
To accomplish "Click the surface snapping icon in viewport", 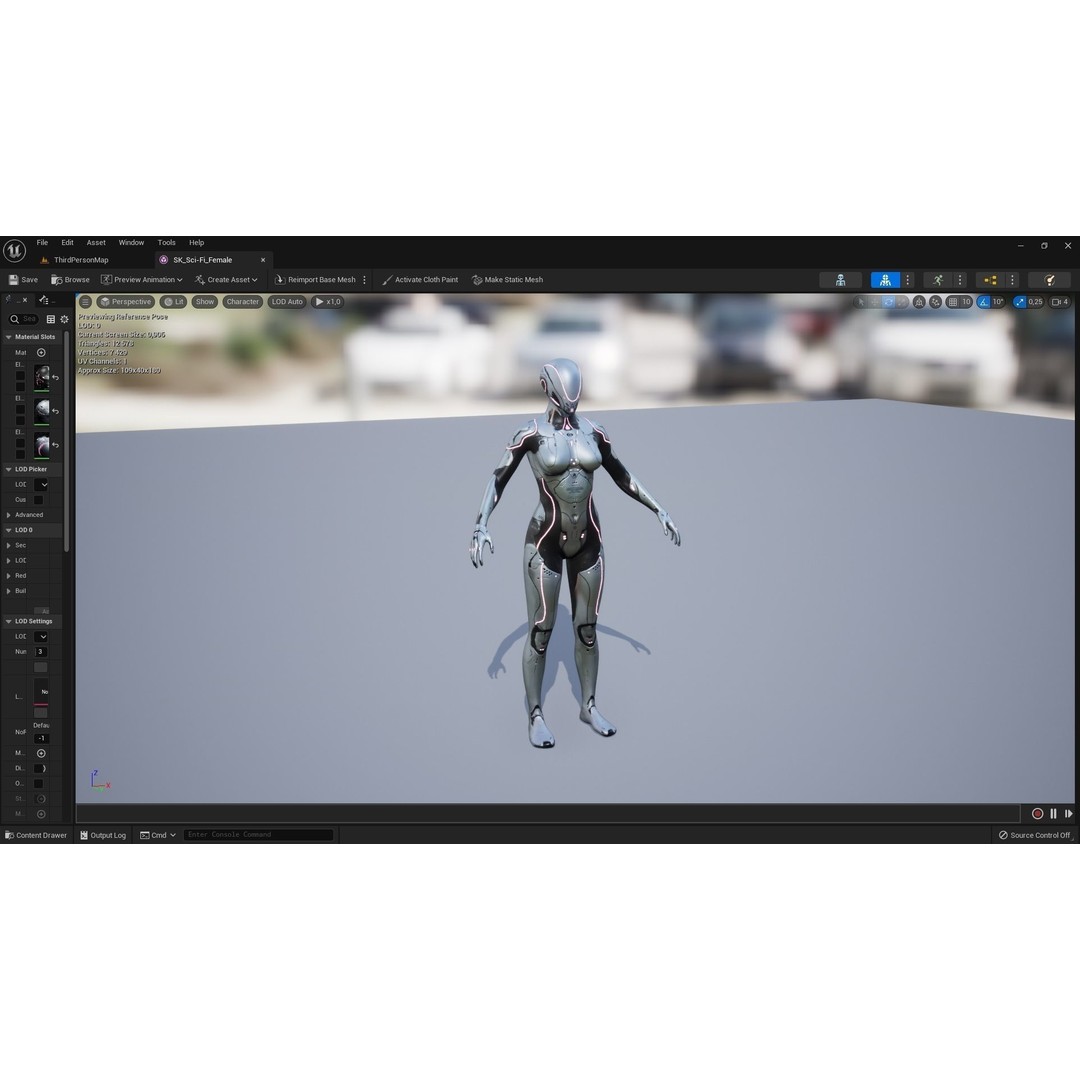I will [x=935, y=302].
